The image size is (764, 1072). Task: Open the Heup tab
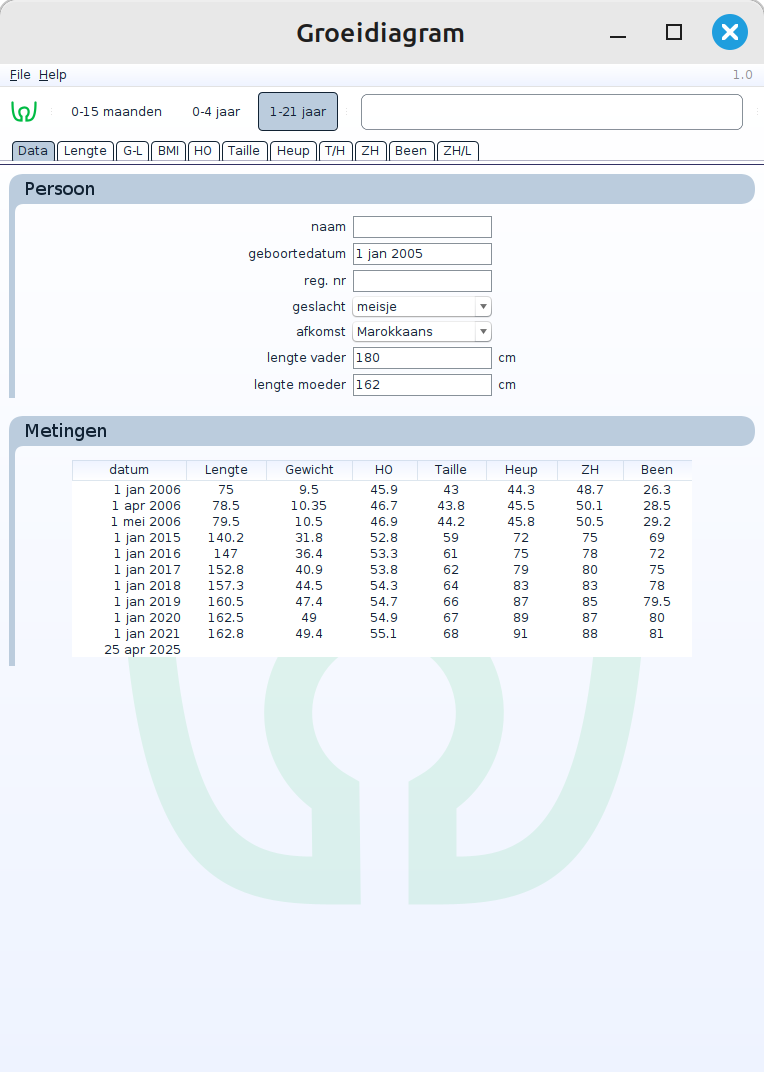(x=293, y=150)
